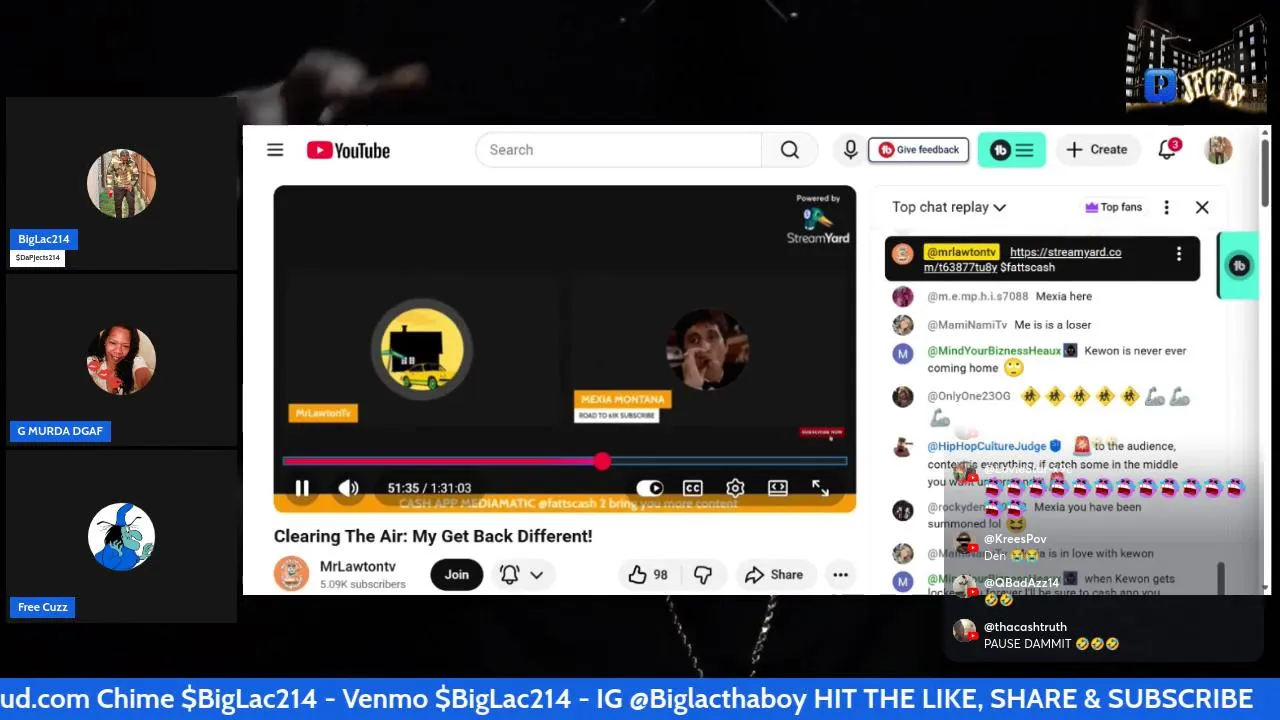Viewport: 1280px width, 720px height.
Task: Open the streamyard.com link in pinned message
Action: point(1022,260)
